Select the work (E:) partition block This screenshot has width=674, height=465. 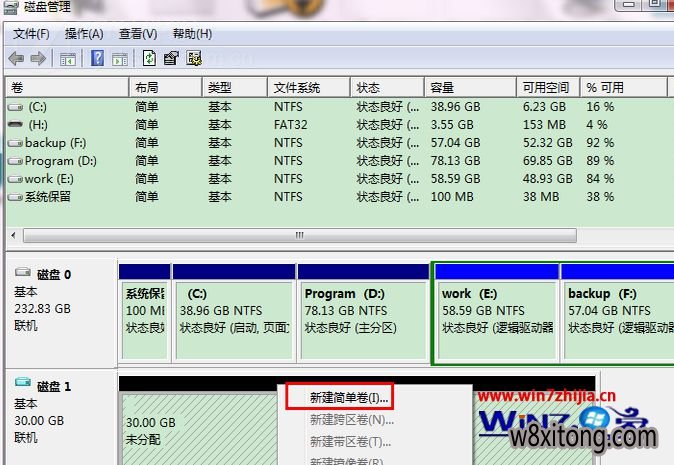(x=495, y=310)
